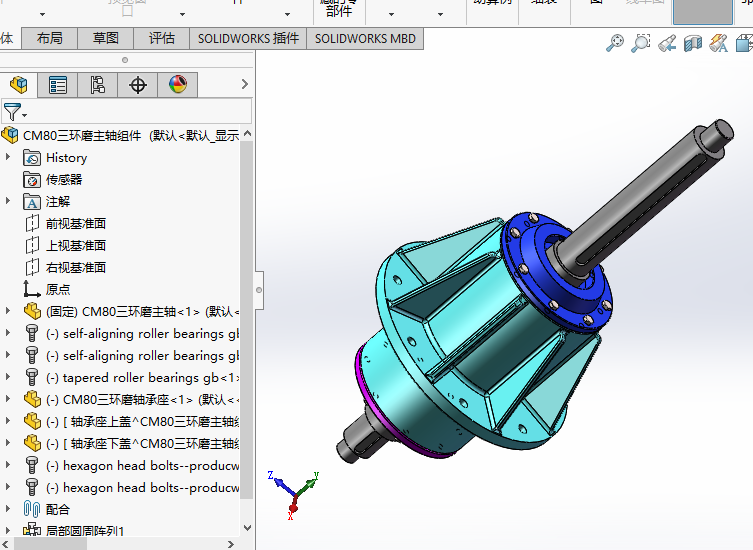Click the Zoom to Fit magnifier icon

(x=615, y=43)
